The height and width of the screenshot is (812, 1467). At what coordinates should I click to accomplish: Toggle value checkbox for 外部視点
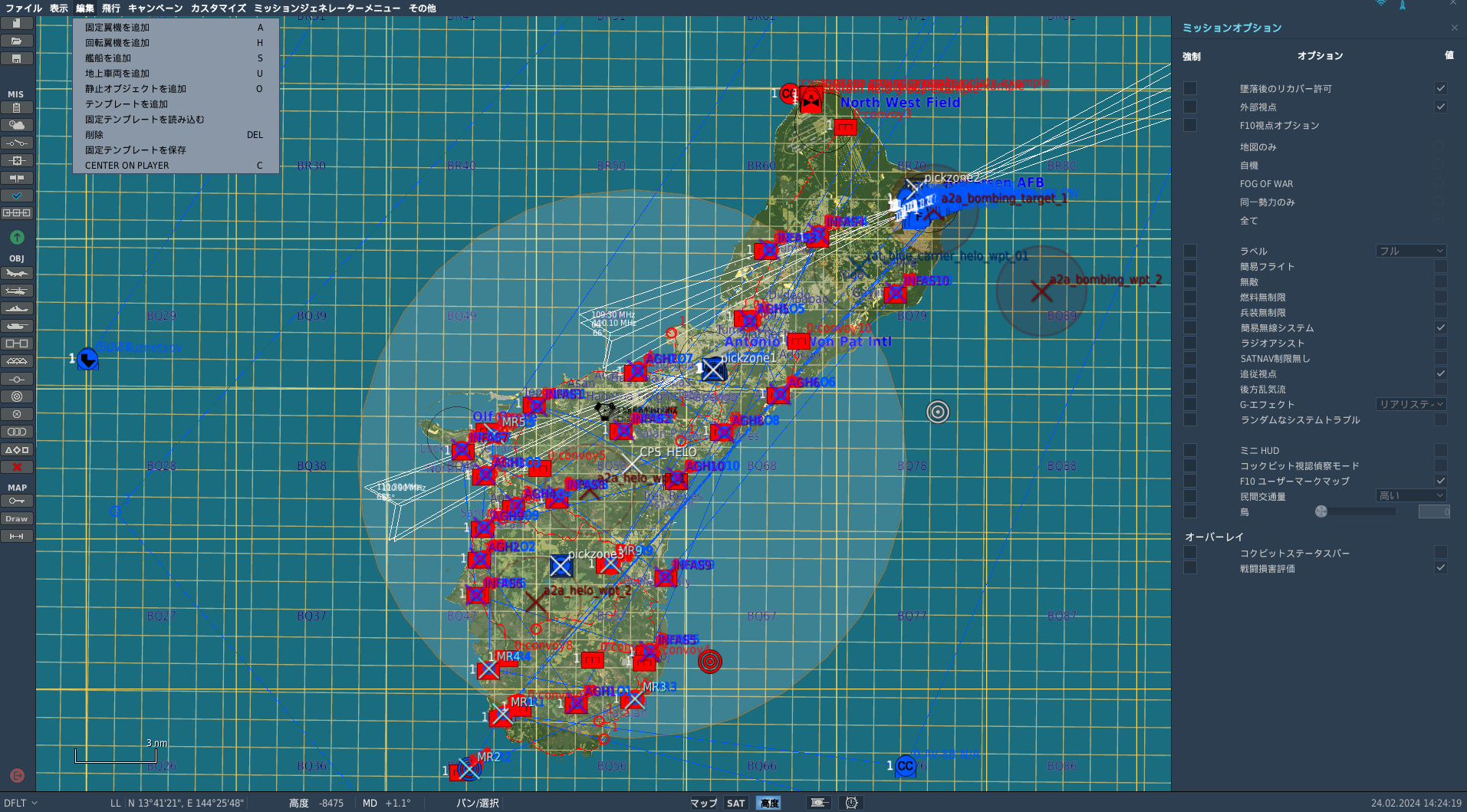[x=1441, y=107]
